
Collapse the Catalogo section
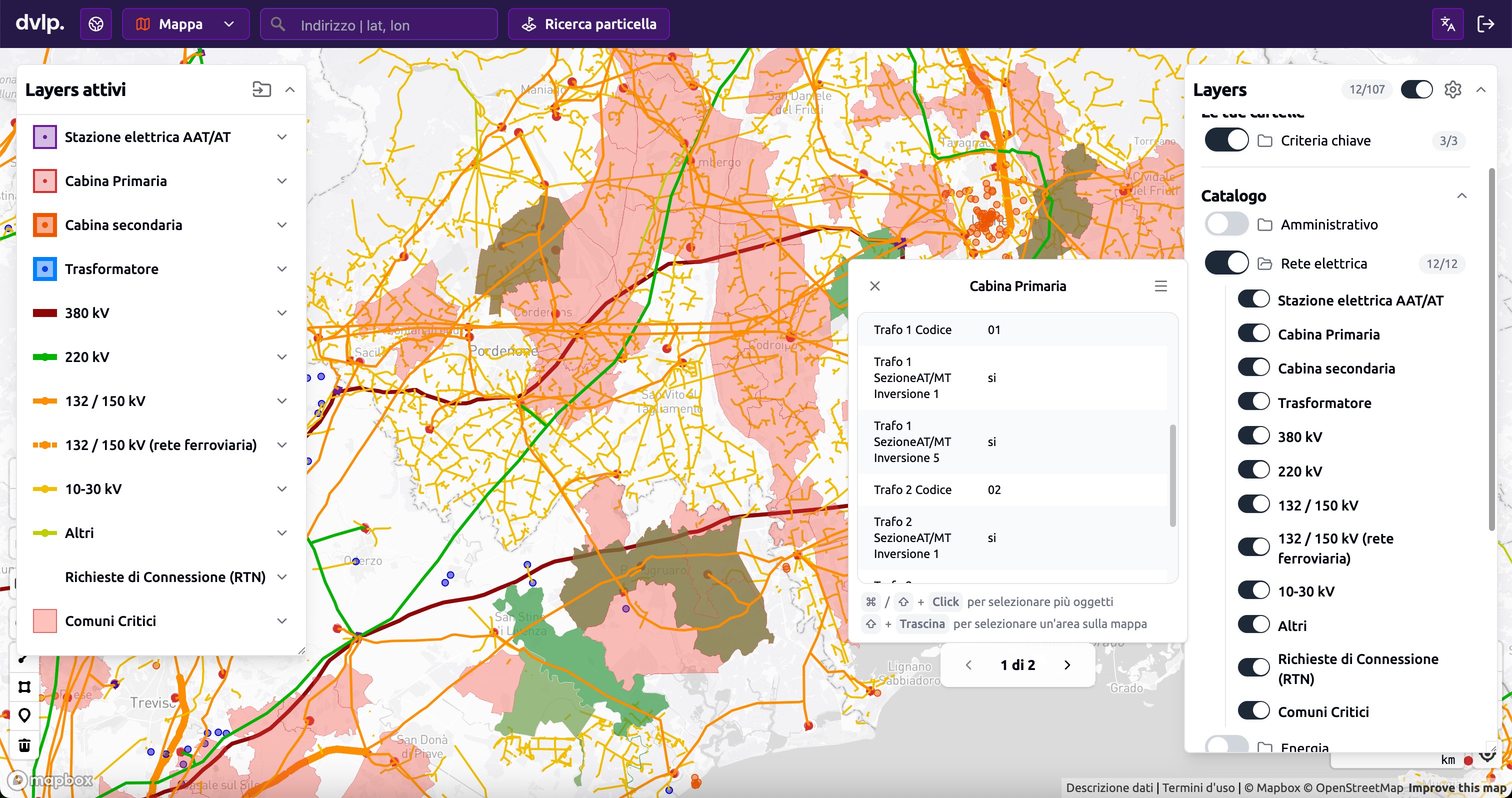1461,195
